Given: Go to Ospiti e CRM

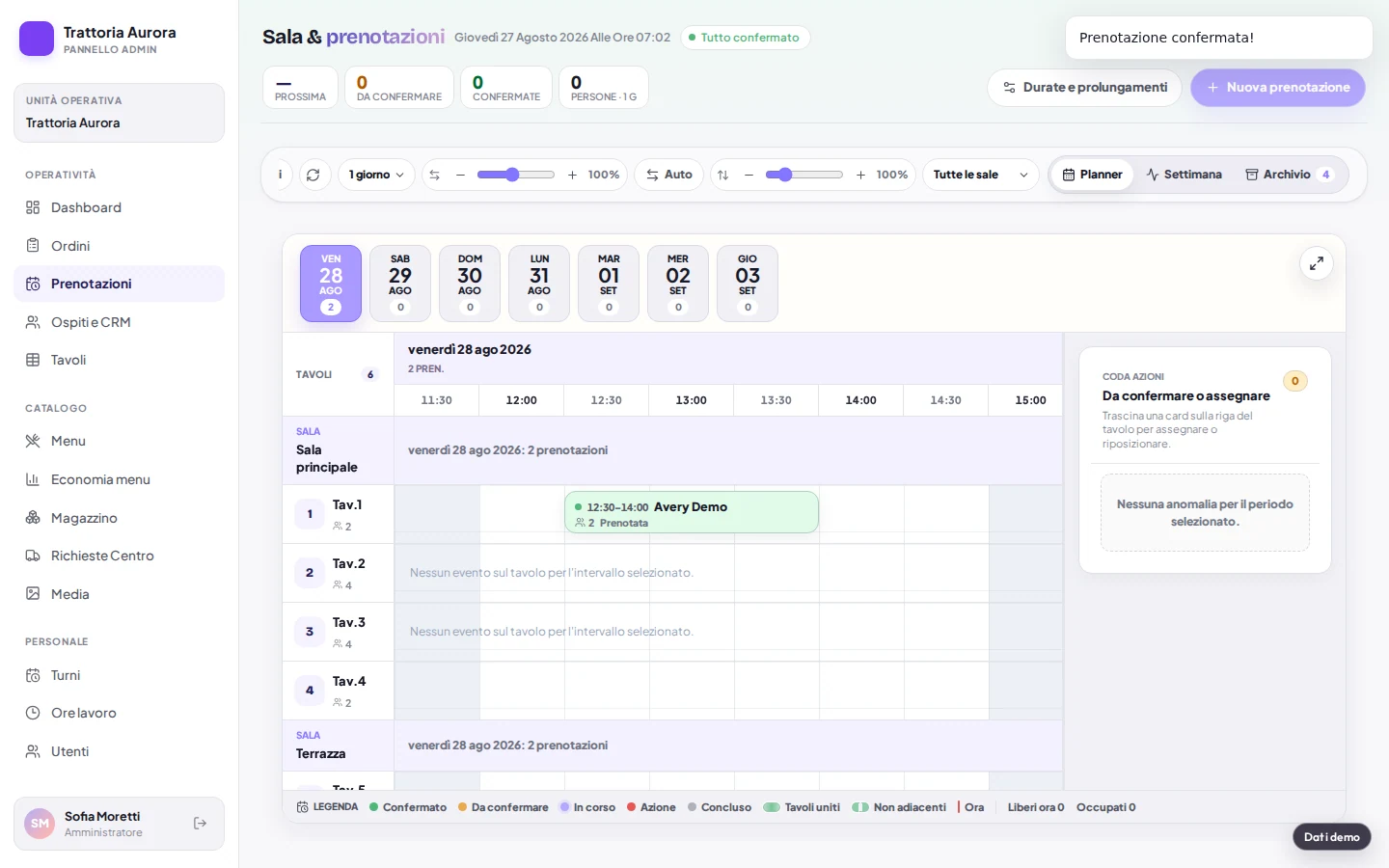Looking at the screenshot, I should pos(119,322).
